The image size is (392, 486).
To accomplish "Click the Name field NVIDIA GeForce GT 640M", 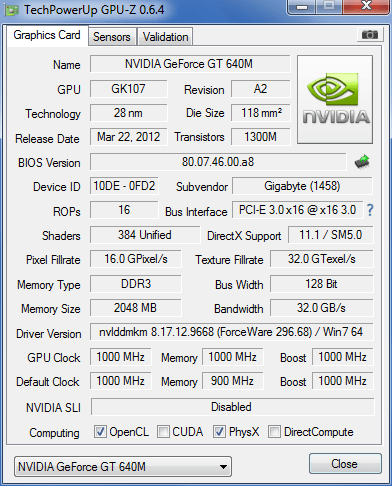I will 190,64.
